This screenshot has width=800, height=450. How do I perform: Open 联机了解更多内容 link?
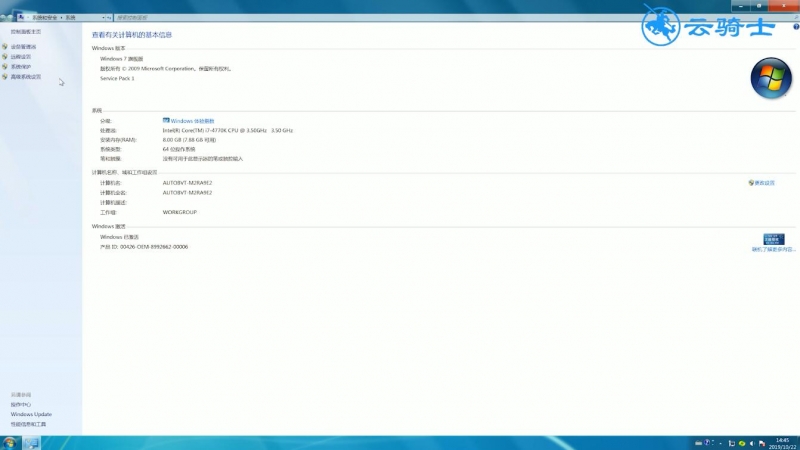click(773, 249)
